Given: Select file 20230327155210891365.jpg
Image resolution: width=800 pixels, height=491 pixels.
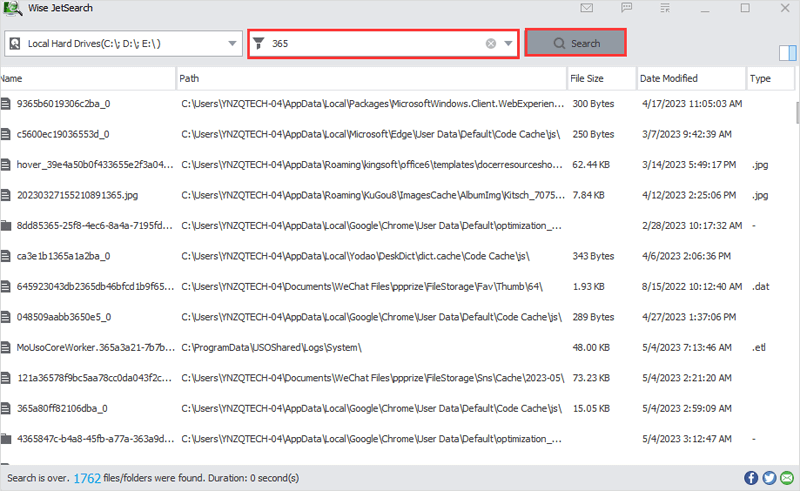Looking at the screenshot, I should tap(78, 195).
